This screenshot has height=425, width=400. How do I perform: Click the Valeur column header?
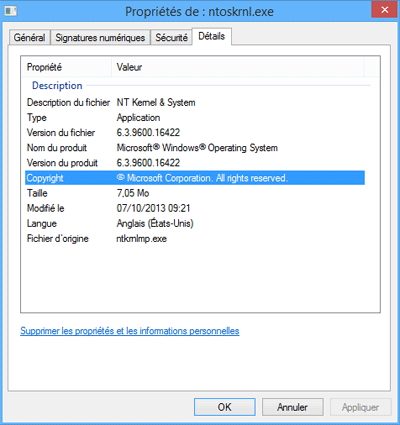click(238, 67)
